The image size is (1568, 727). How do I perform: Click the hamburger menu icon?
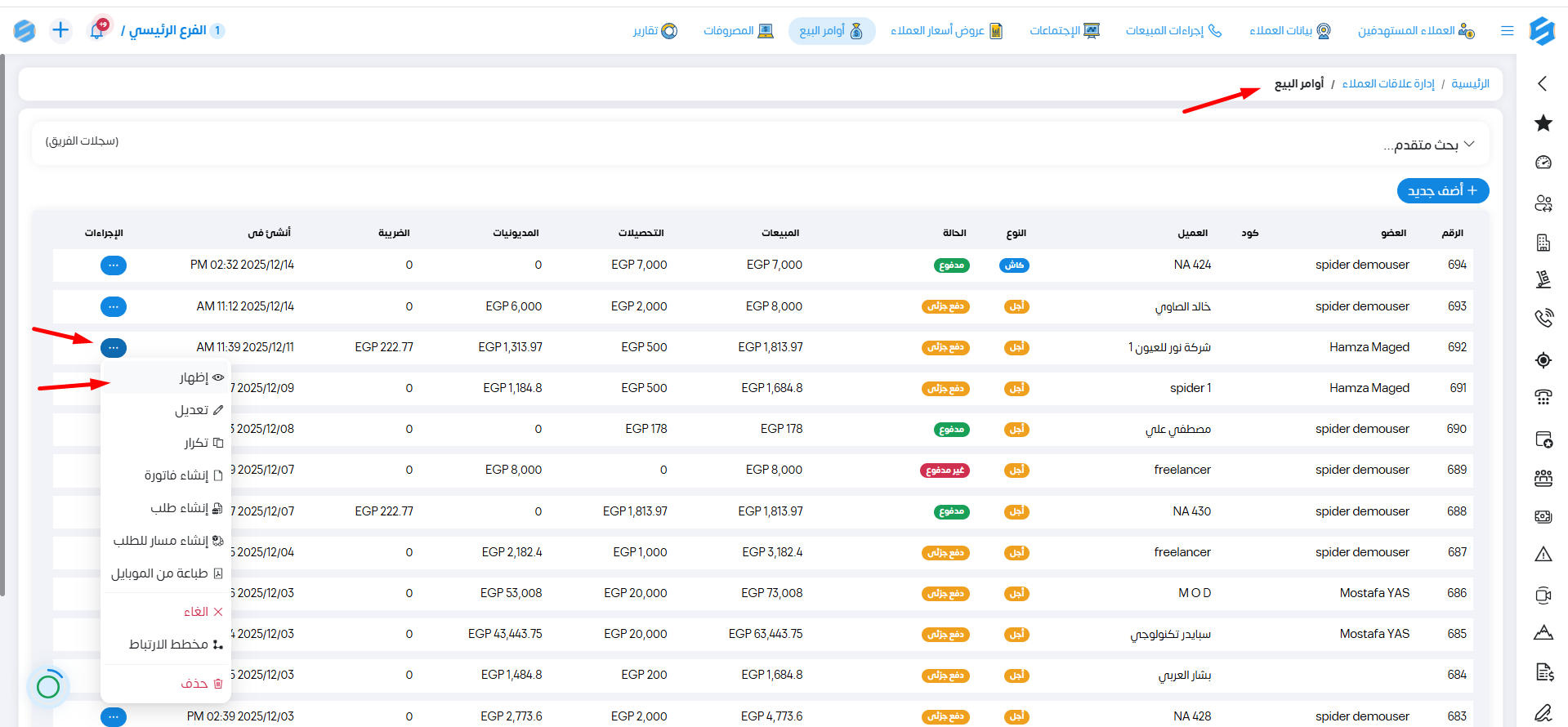1507,31
